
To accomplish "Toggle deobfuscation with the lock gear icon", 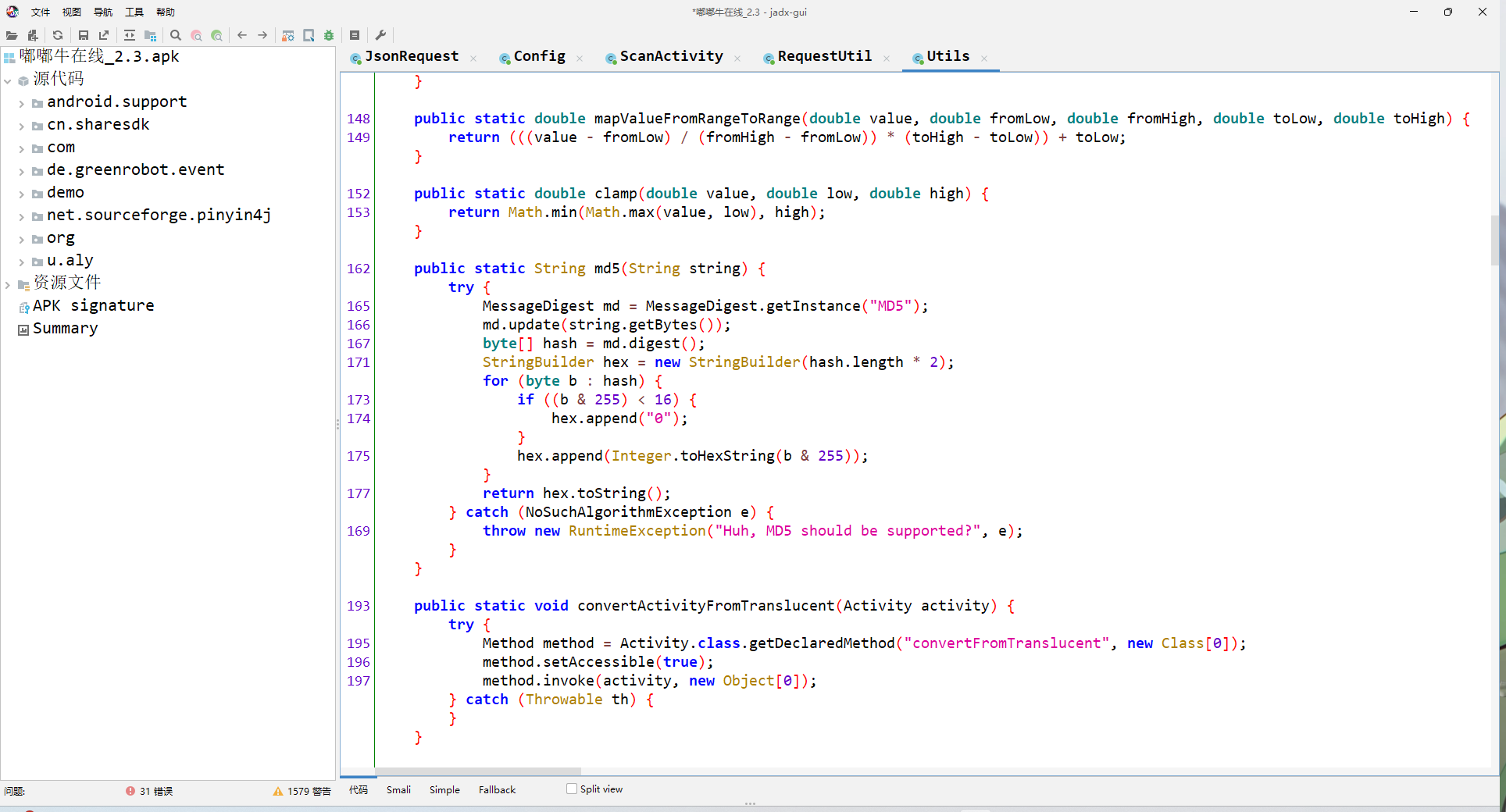I will tap(288, 35).
